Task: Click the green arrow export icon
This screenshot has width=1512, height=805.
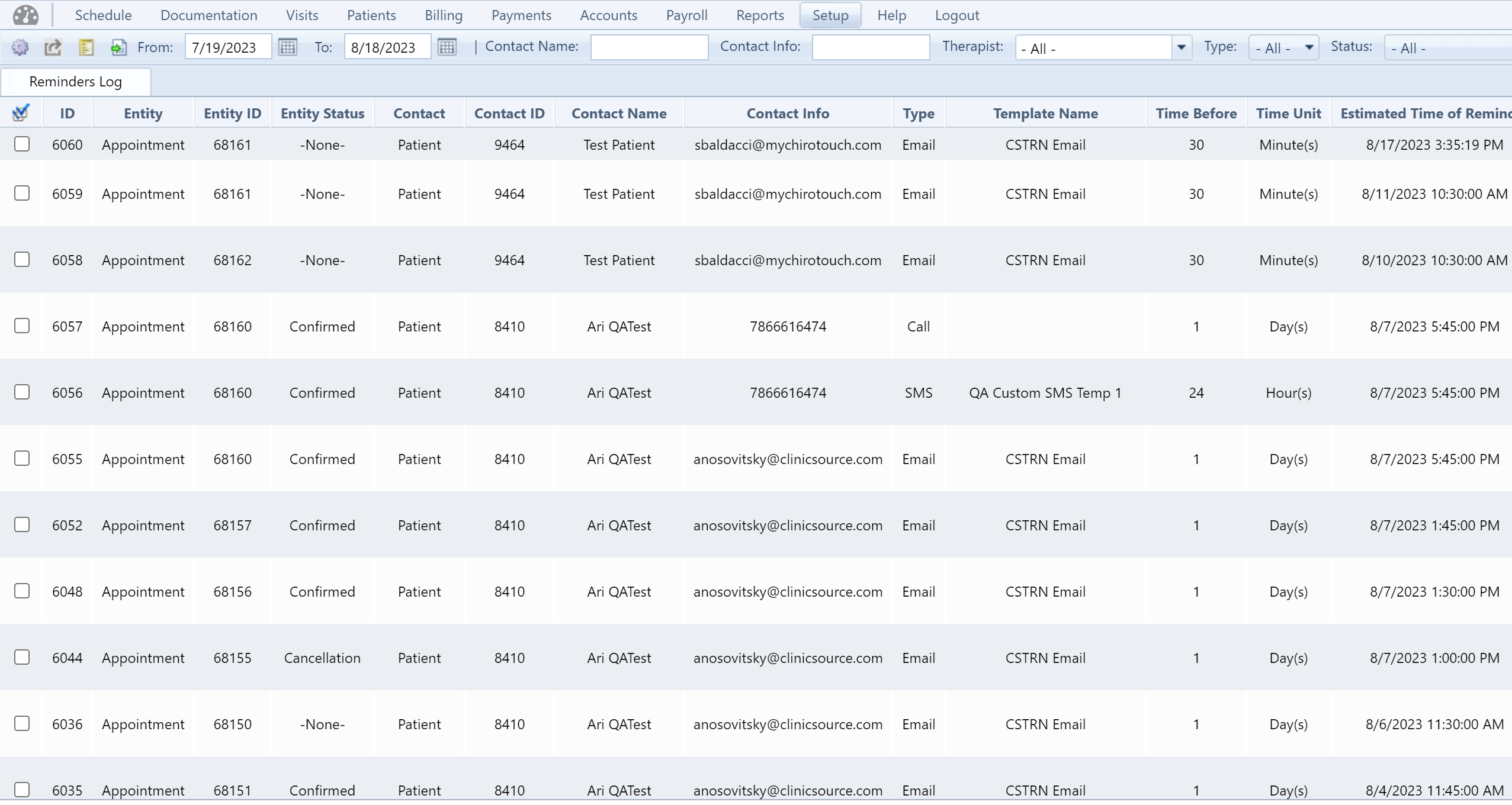Action: coord(118,47)
